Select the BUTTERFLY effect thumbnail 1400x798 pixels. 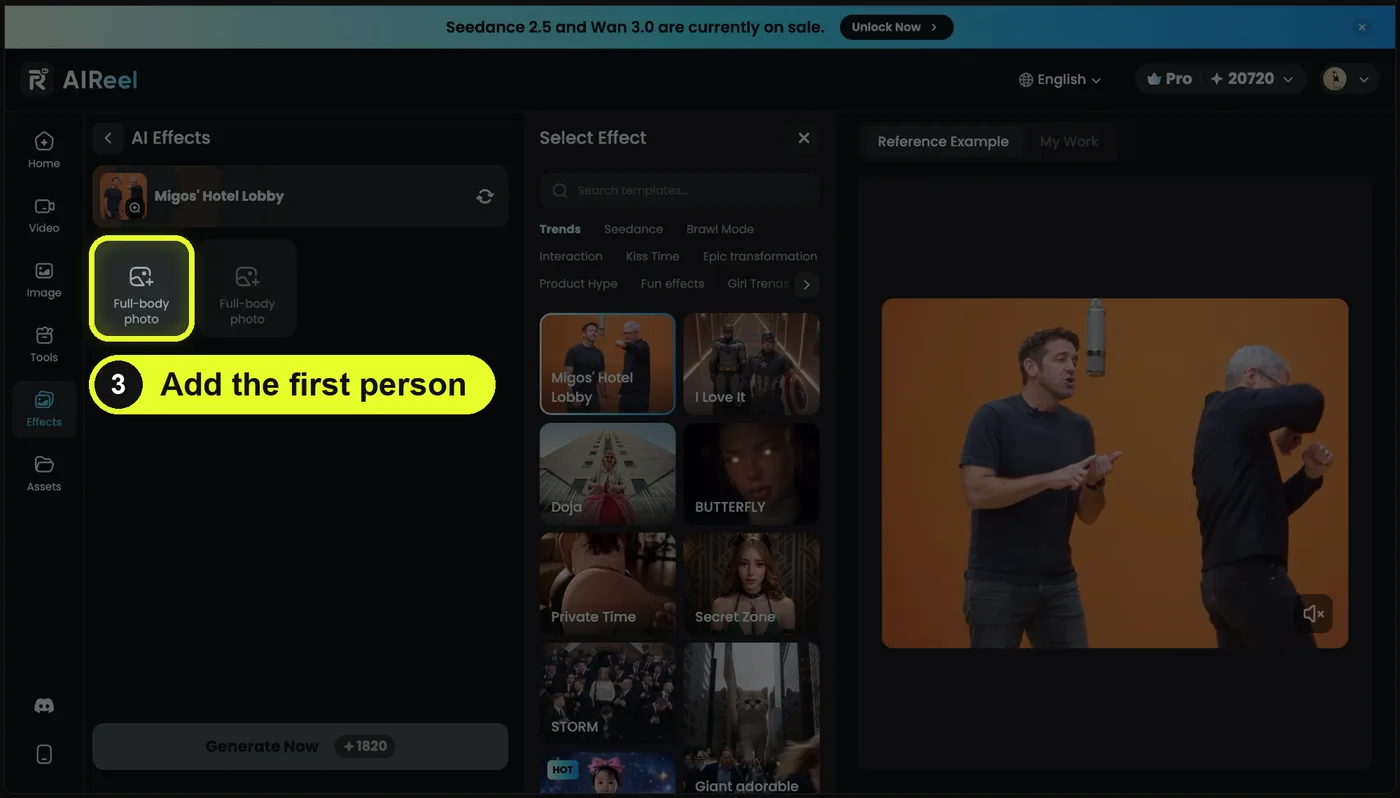click(751, 474)
